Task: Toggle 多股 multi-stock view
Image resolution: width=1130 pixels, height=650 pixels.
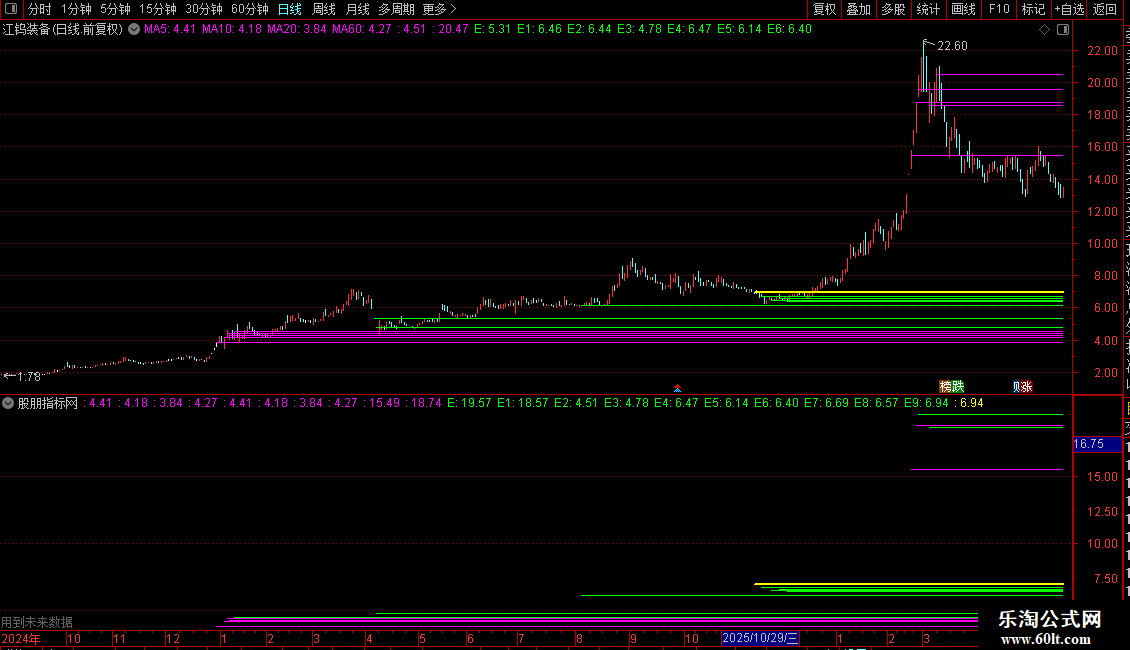Action: 893,9
